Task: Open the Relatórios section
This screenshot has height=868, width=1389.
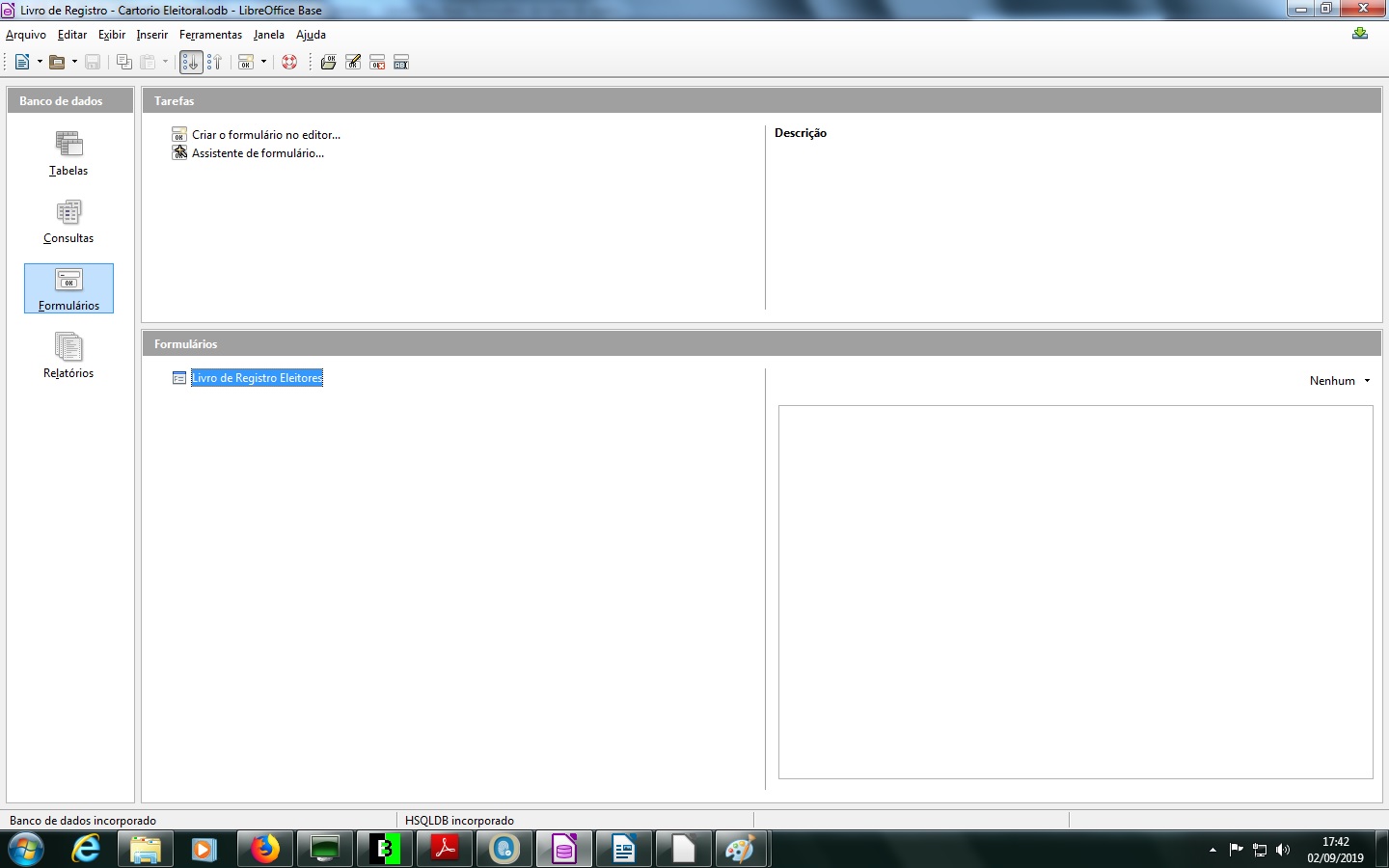Action: tap(68, 357)
